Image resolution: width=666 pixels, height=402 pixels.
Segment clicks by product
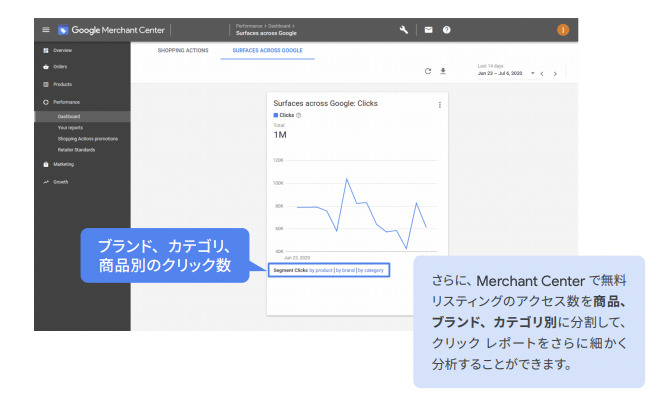pyautogui.click(x=320, y=270)
